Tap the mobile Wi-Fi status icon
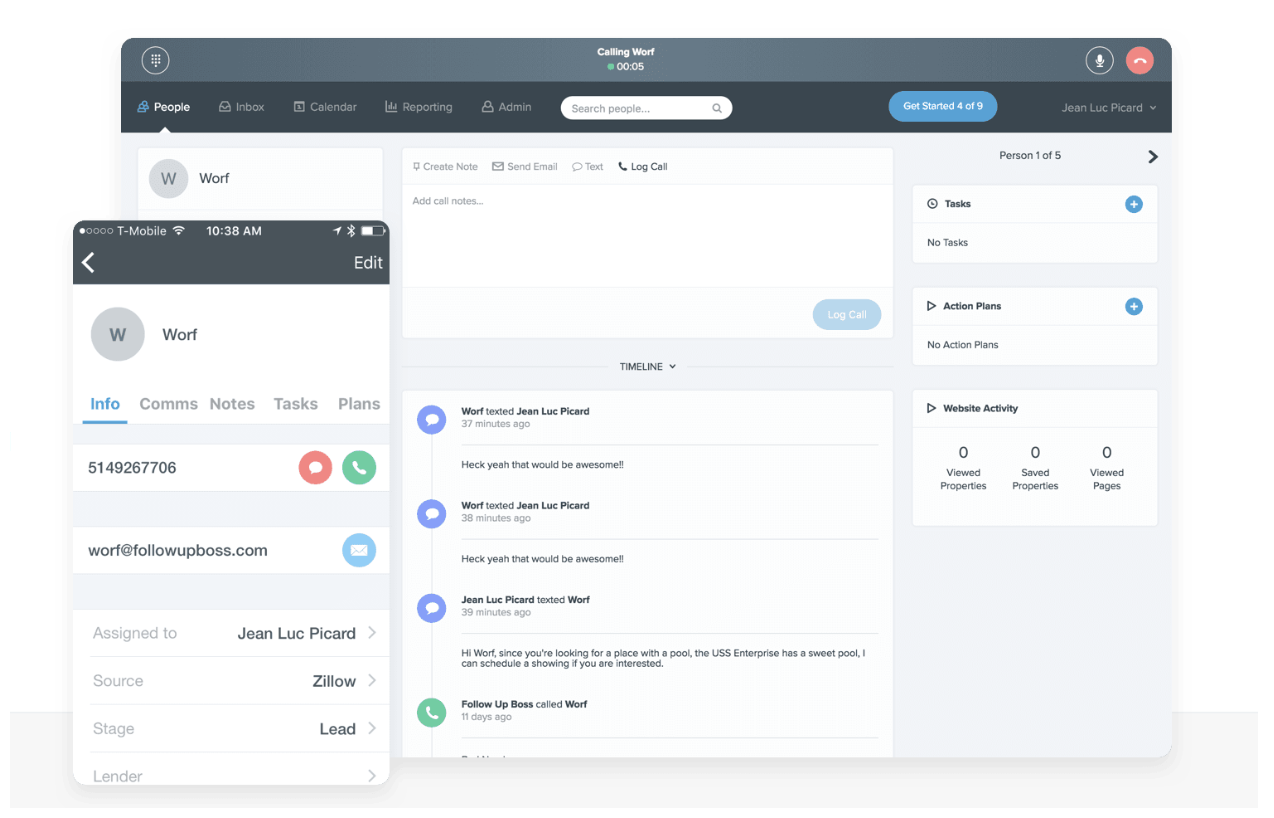Viewport: 1274px width, 818px height. pyautogui.click(x=179, y=231)
